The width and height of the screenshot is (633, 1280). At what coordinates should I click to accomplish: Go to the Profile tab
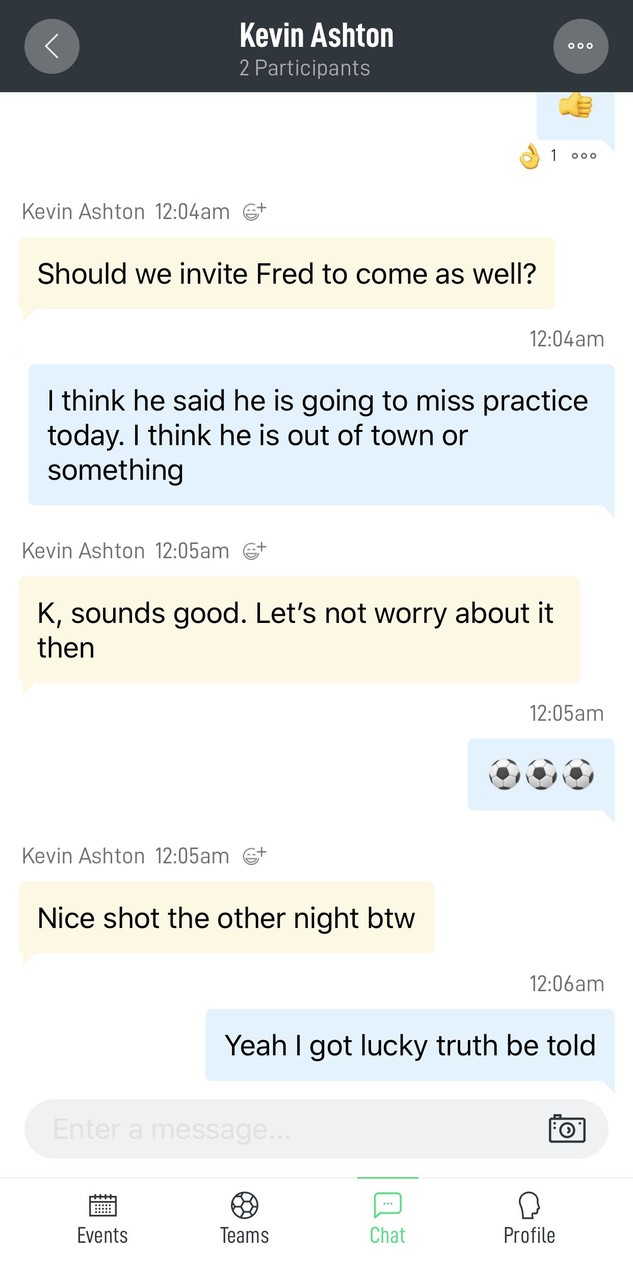point(529,1218)
